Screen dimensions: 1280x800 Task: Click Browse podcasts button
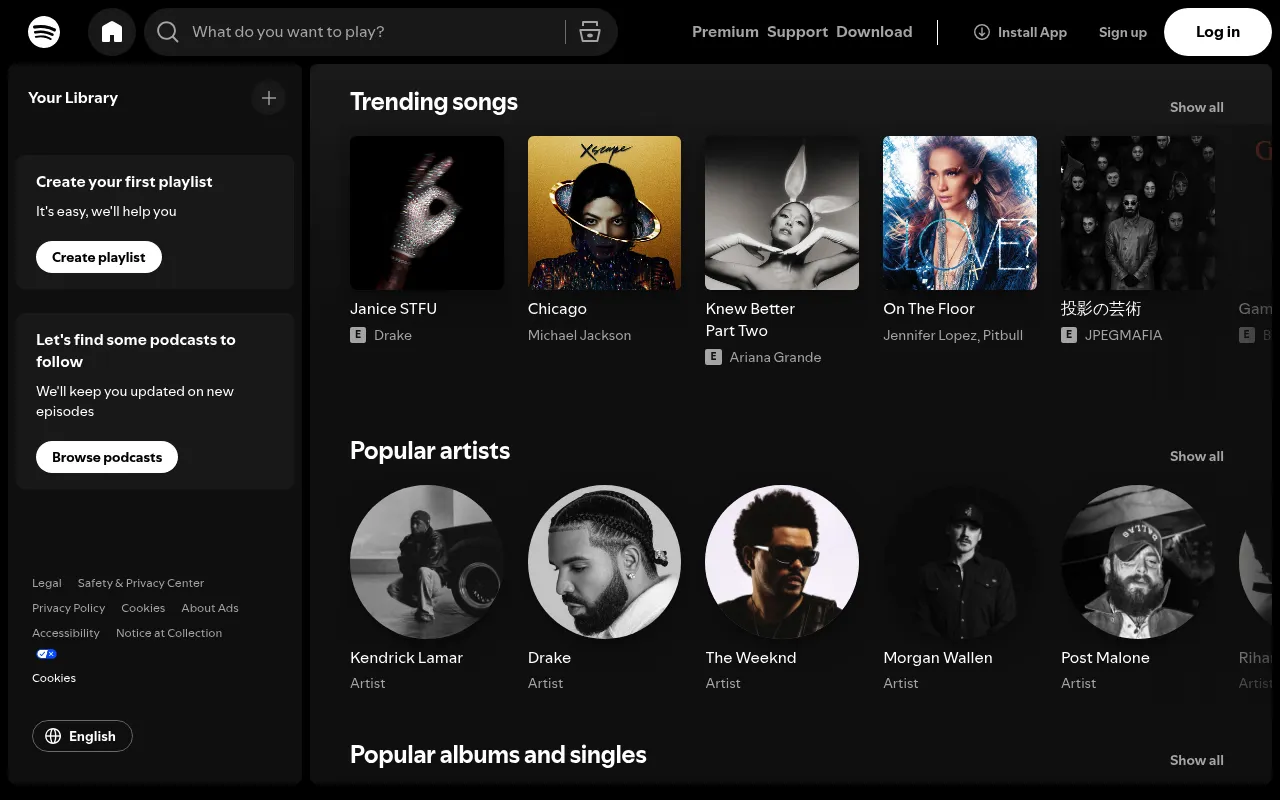(x=107, y=457)
